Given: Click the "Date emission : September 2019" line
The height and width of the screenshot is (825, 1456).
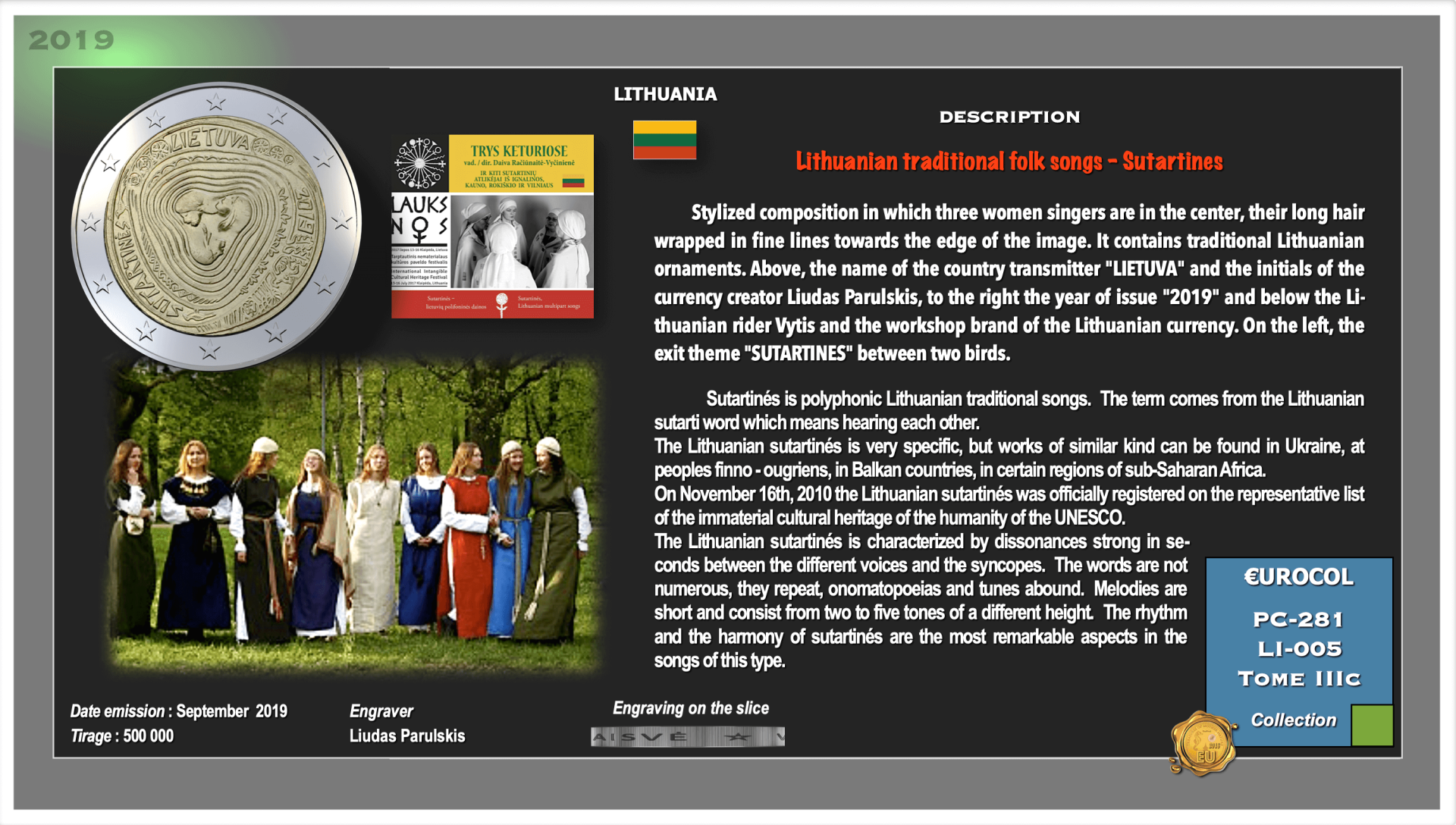Looking at the screenshot, I should tap(179, 711).
